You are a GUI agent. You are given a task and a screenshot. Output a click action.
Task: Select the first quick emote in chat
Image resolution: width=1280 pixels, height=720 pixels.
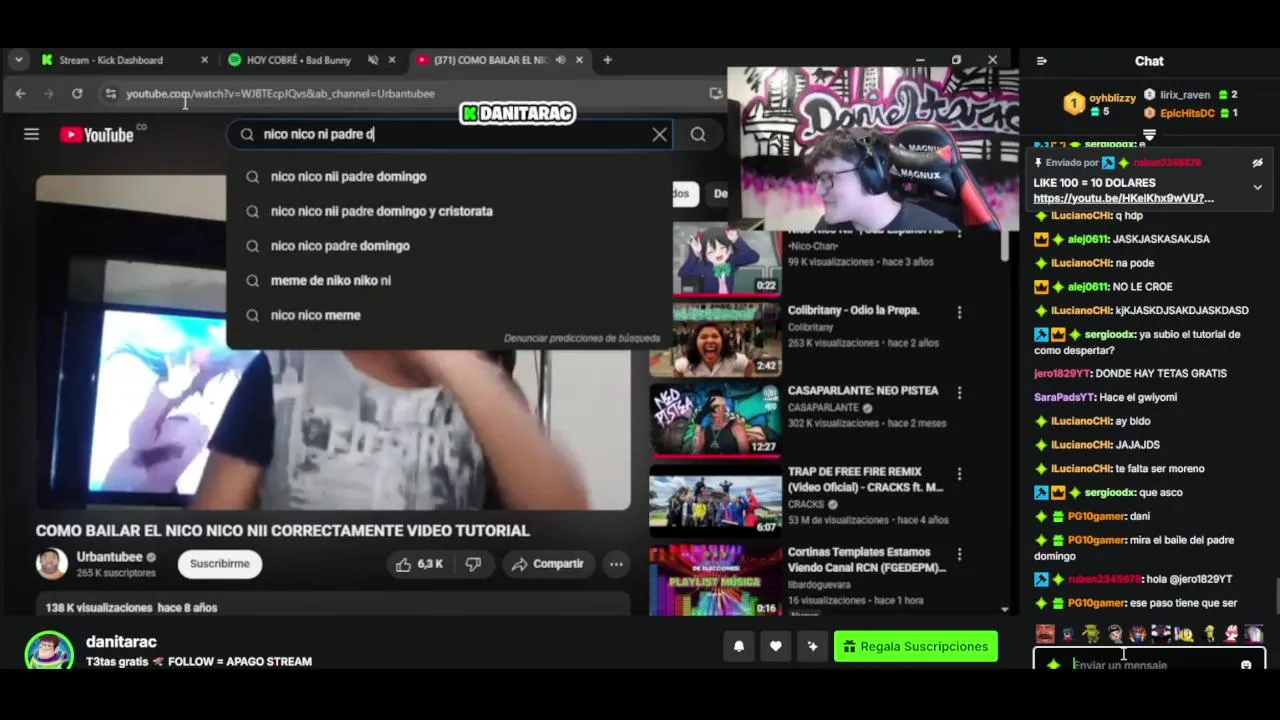coord(1045,633)
